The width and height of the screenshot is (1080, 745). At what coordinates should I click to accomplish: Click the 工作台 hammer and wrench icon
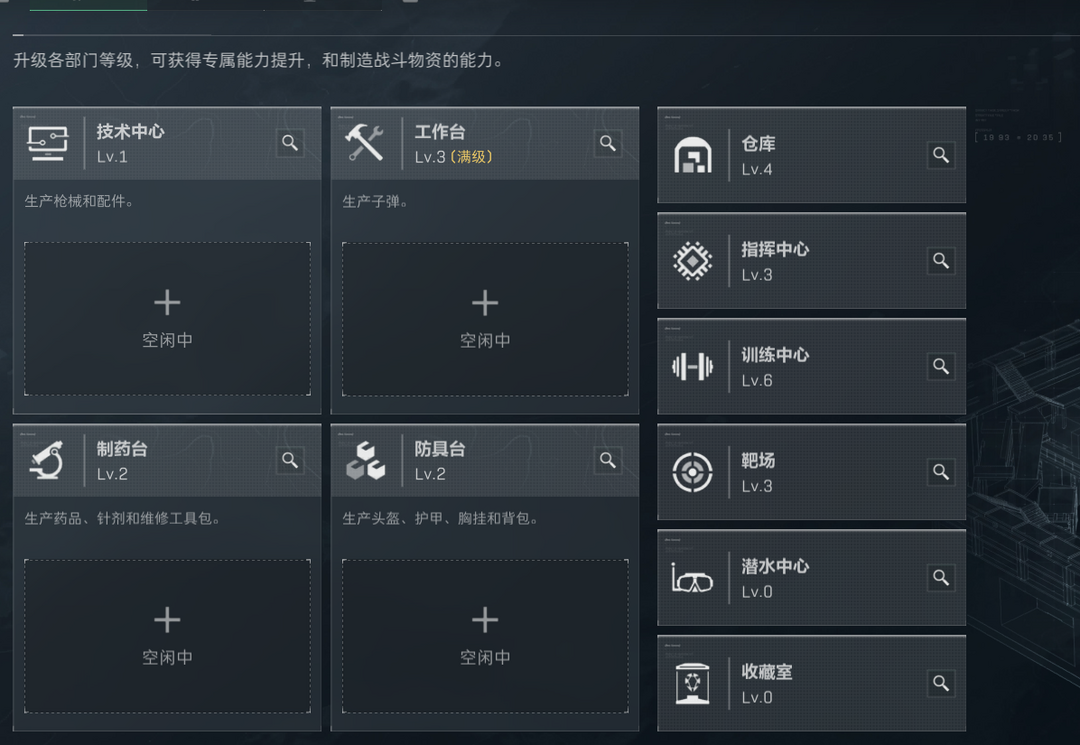367,141
